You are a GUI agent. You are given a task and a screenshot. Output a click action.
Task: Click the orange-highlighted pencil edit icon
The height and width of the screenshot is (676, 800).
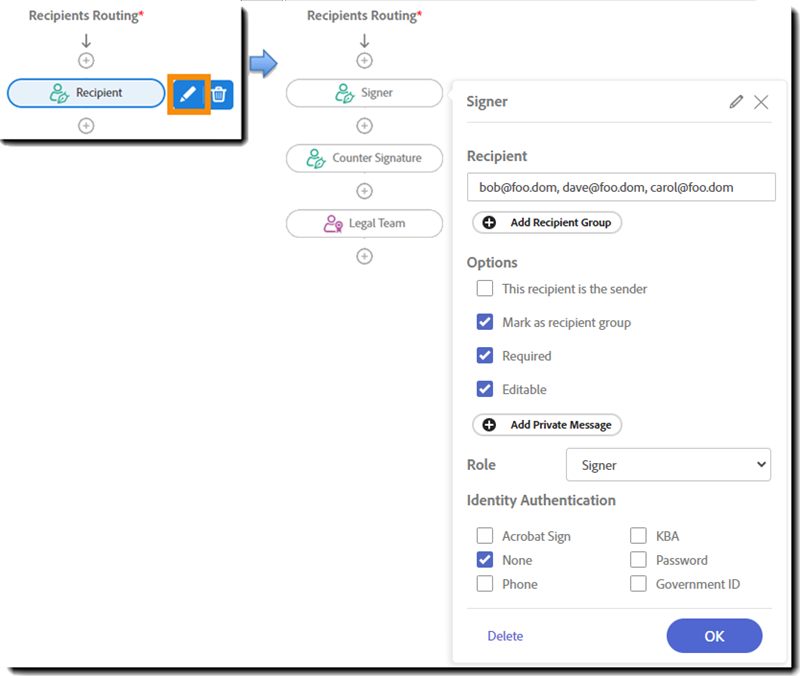coord(188,93)
